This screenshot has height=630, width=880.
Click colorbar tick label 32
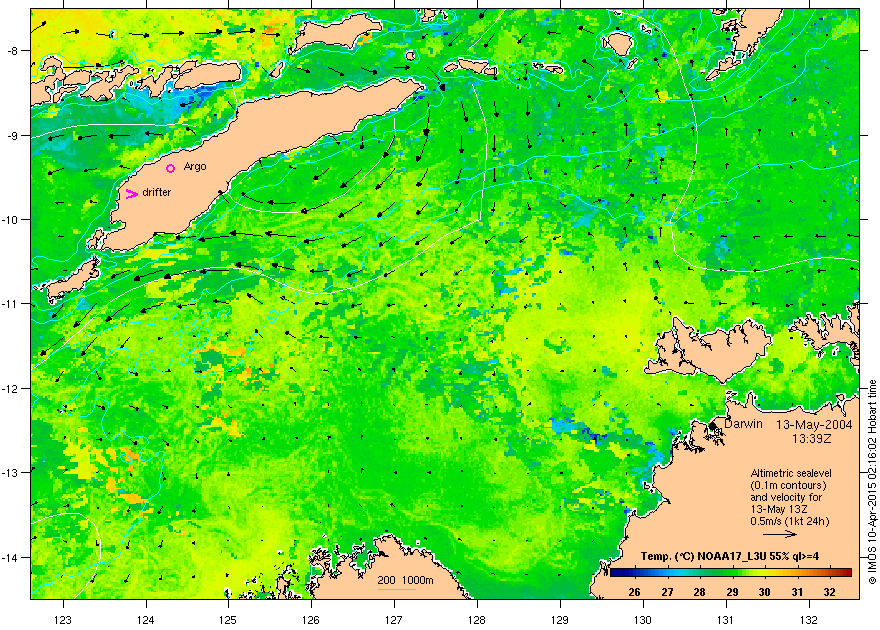coord(829,592)
